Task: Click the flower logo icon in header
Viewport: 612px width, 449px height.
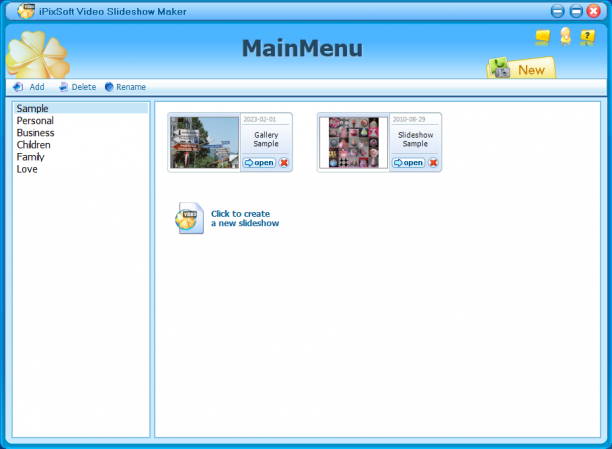Action: tap(38, 54)
